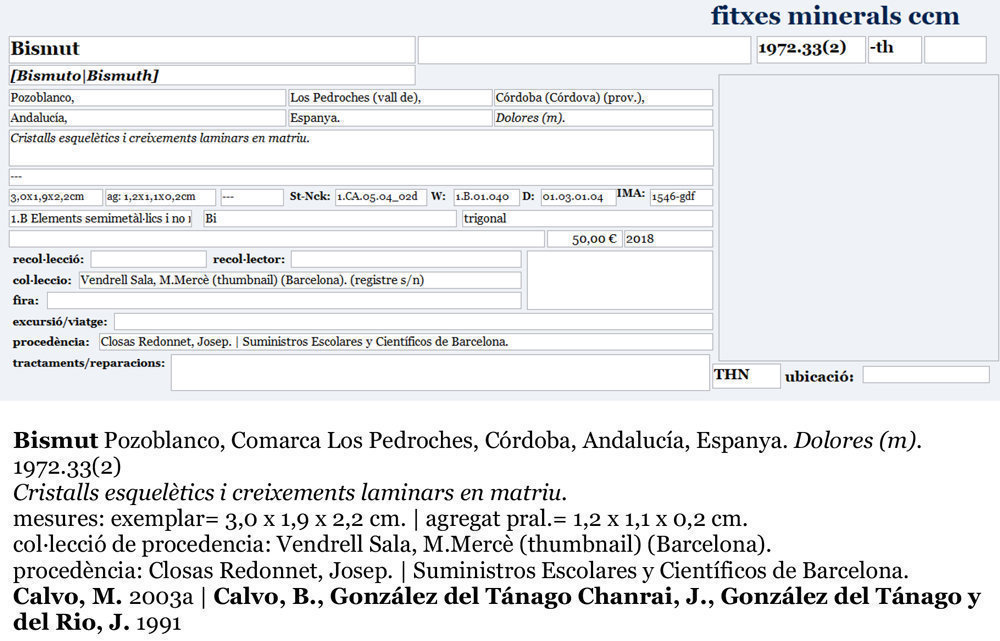Click the empty specimen photo placeholder
Screen dimensions: 1000x641
click(x=858, y=217)
